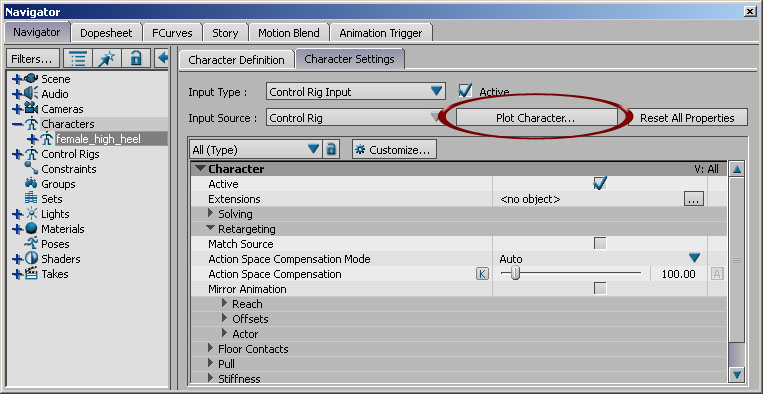763x394 pixels.
Task: Click the 100.00 compensation value field
Action: tap(679, 274)
